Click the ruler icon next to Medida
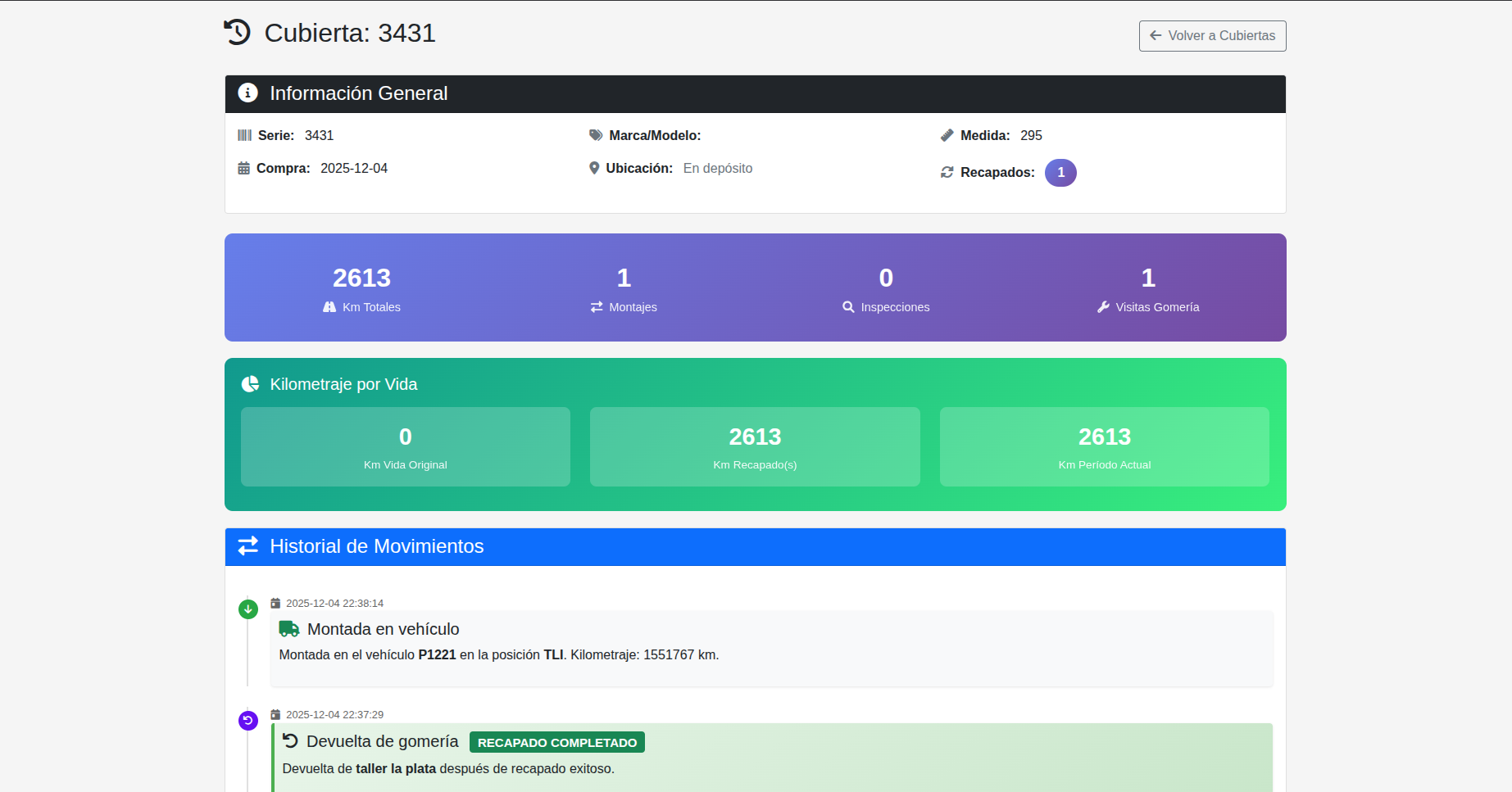Image resolution: width=1512 pixels, height=792 pixels. (x=947, y=136)
